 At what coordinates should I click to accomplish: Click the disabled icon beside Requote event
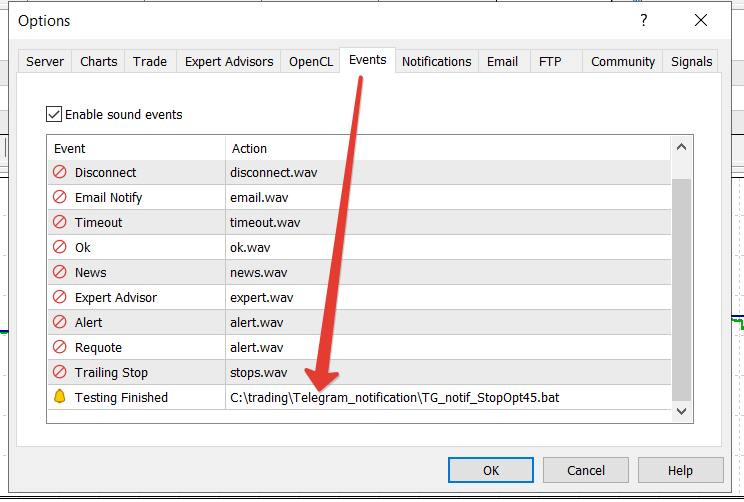click(60, 347)
